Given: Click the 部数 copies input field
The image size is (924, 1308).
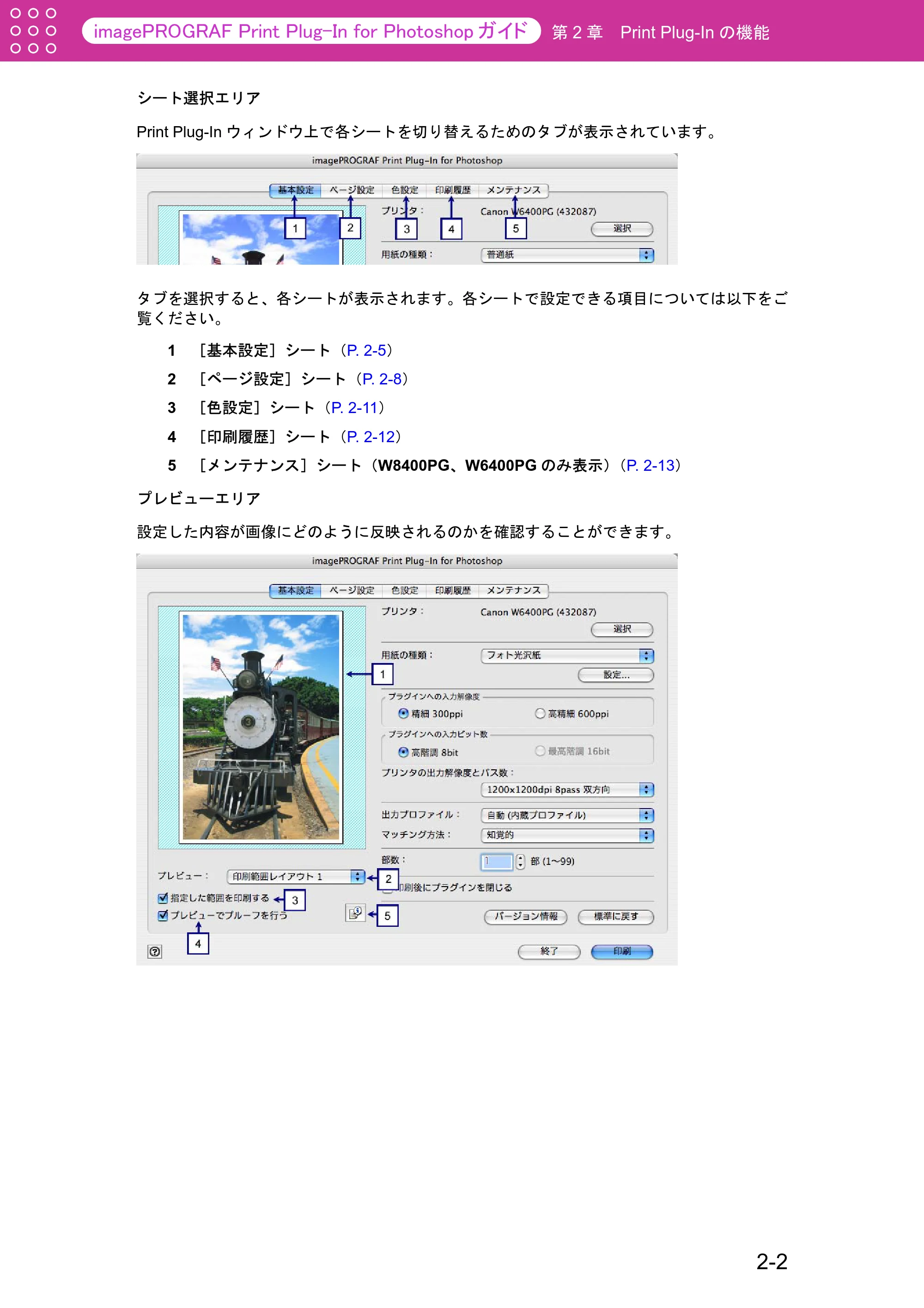Looking at the screenshot, I should (x=497, y=861).
